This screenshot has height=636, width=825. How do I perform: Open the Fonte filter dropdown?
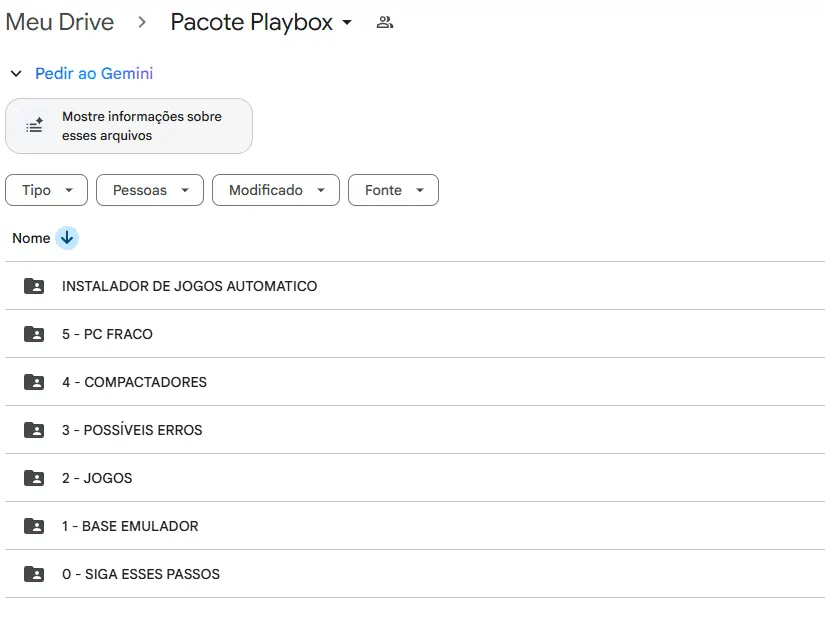coord(393,190)
